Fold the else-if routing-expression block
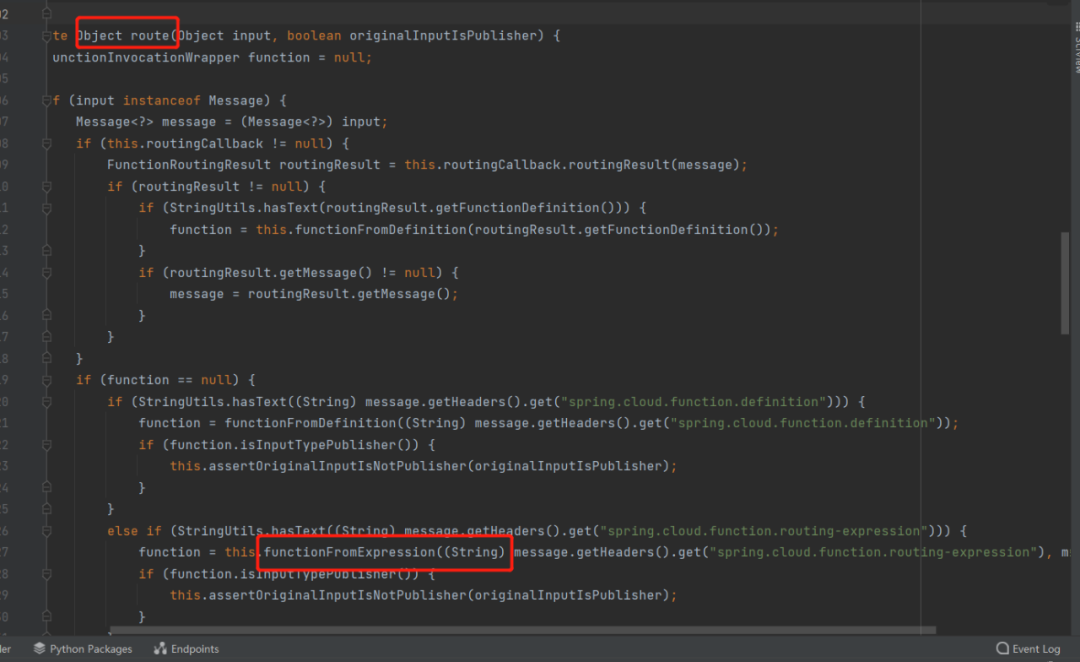This screenshot has height=662, width=1080. [47, 531]
